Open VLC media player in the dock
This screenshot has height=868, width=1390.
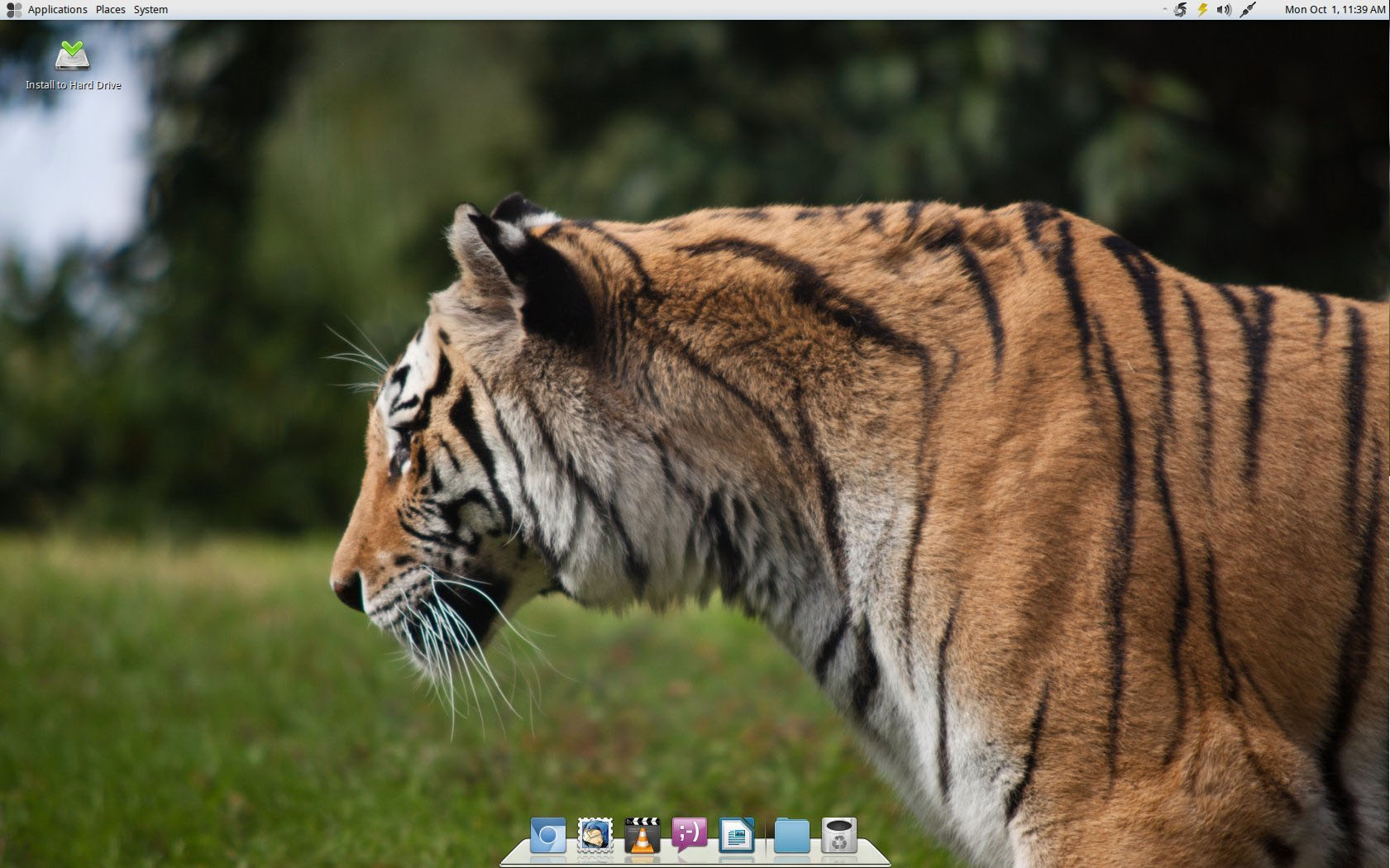[x=642, y=836]
